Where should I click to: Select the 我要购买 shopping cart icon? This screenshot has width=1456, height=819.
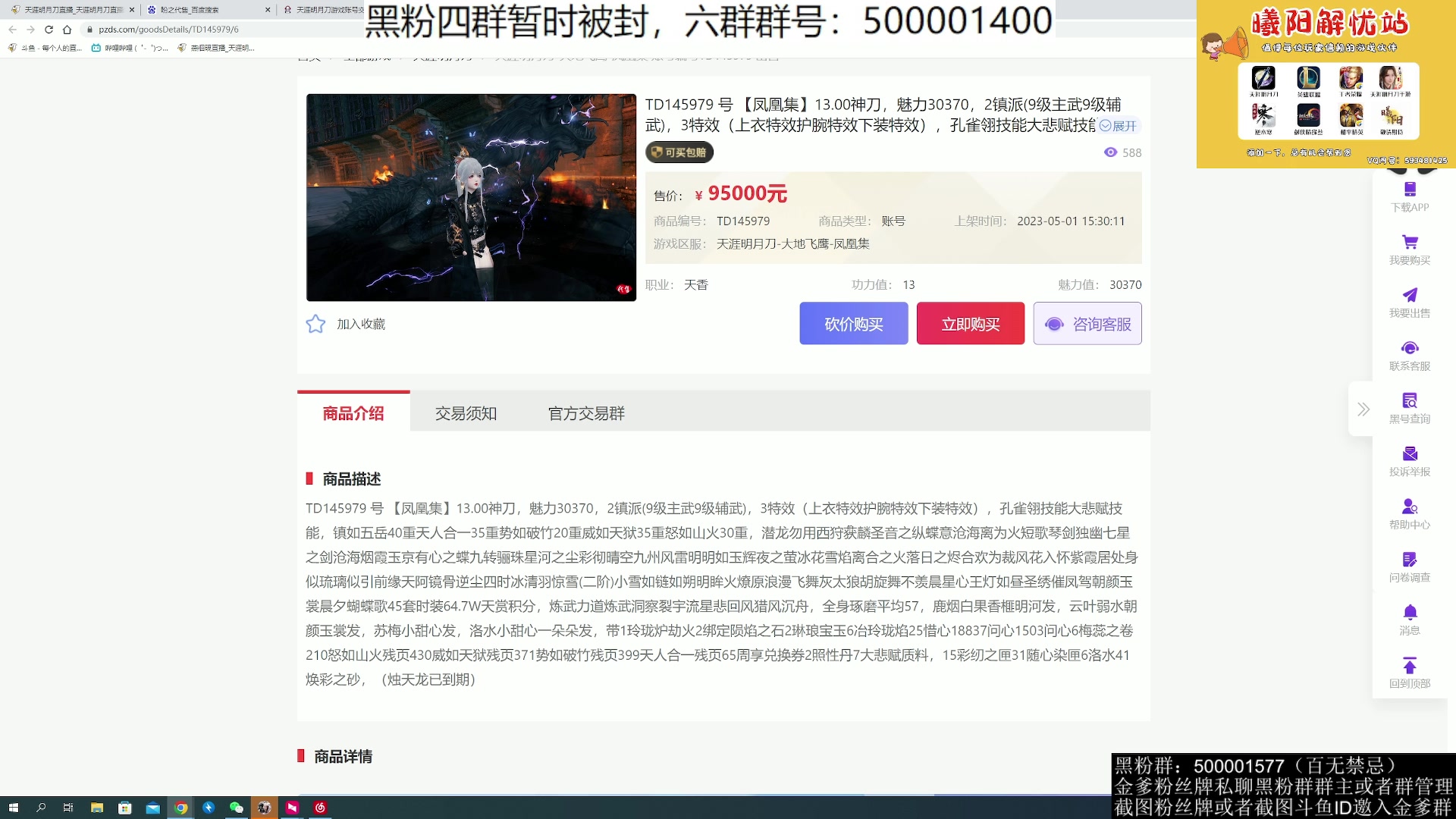pyautogui.click(x=1409, y=246)
